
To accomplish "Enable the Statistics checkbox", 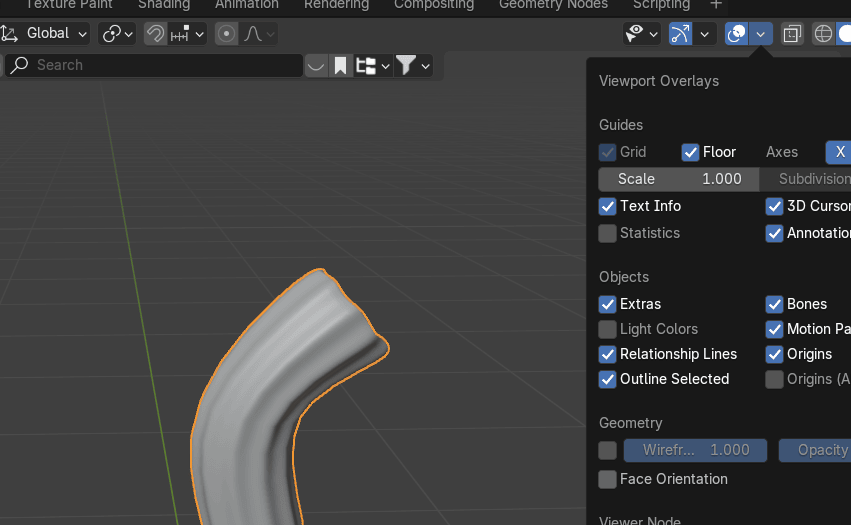I will coord(607,233).
